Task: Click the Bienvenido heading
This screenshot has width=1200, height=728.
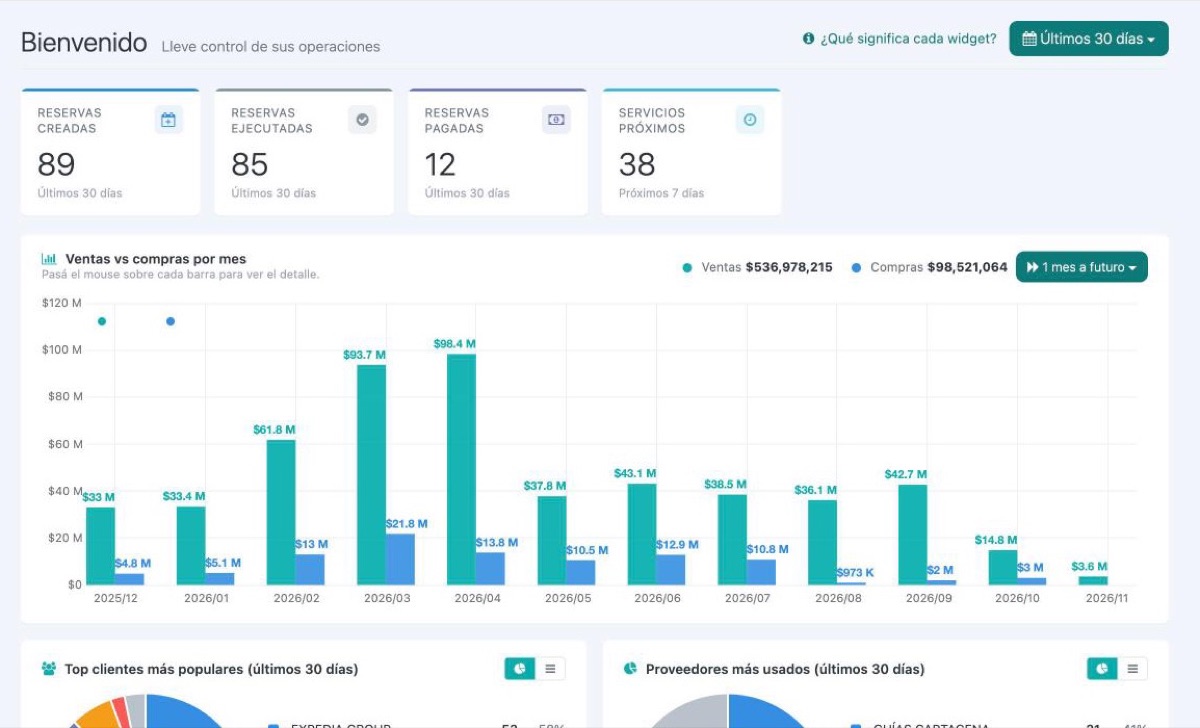Action: (84, 42)
